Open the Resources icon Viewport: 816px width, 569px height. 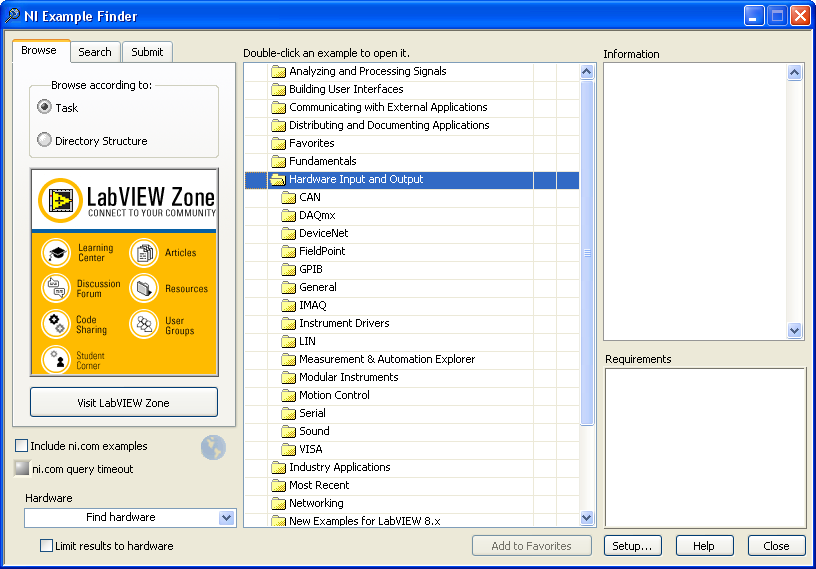pos(144,289)
